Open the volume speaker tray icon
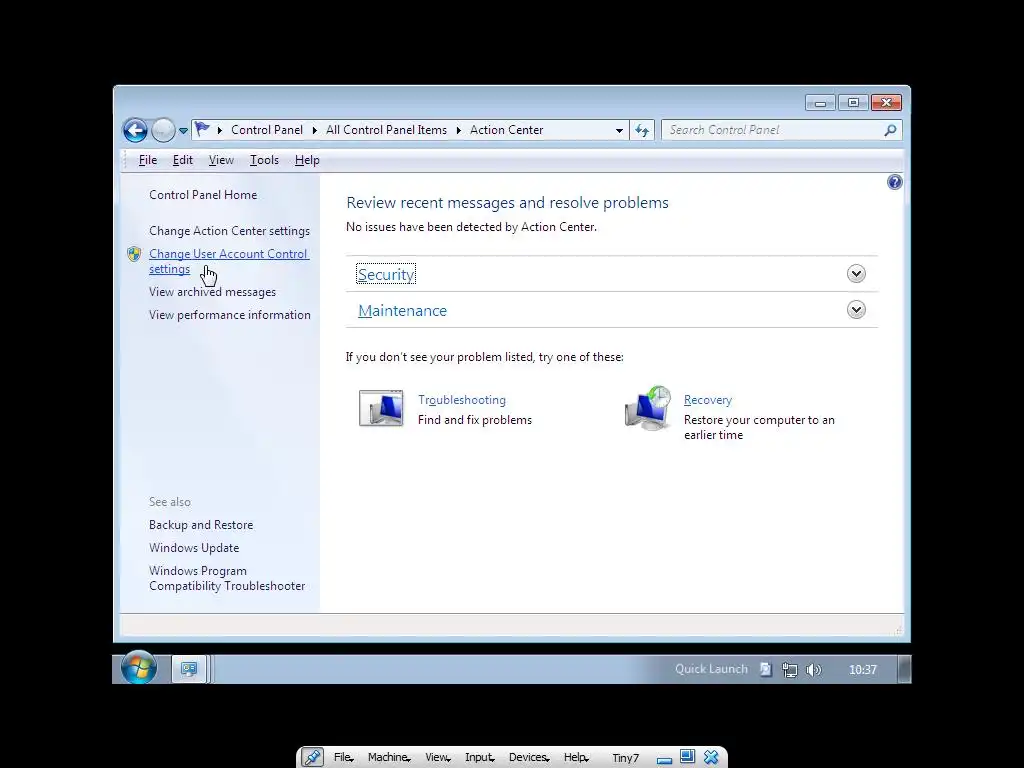 click(x=813, y=669)
